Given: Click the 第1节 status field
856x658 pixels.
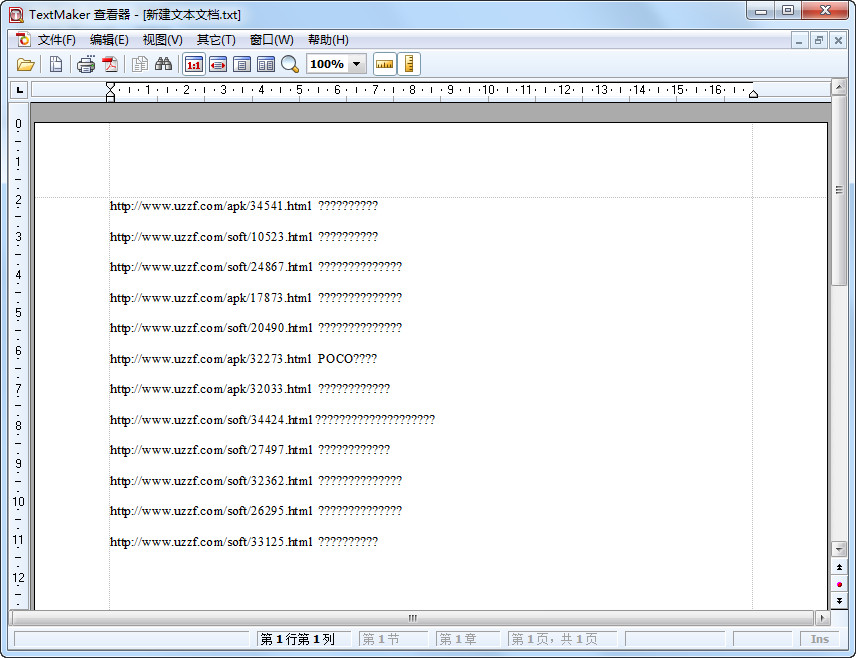Looking at the screenshot, I should click(394, 639).
